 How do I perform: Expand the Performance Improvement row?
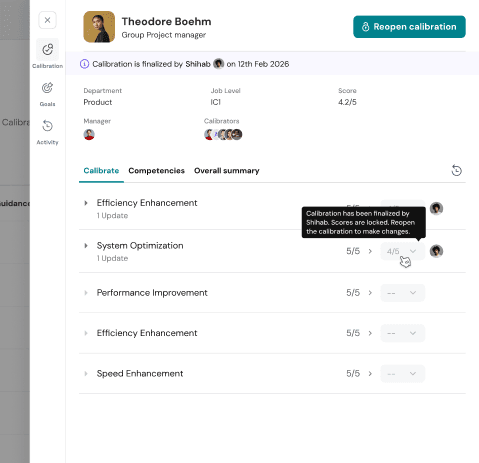(x=86, y=293)
